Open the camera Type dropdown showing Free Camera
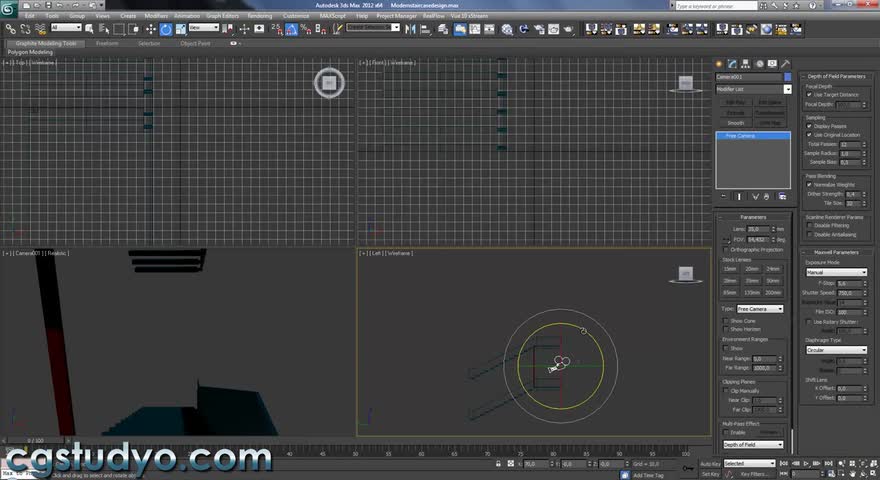Viewport: 880px width, 480px height. [760, 309]
